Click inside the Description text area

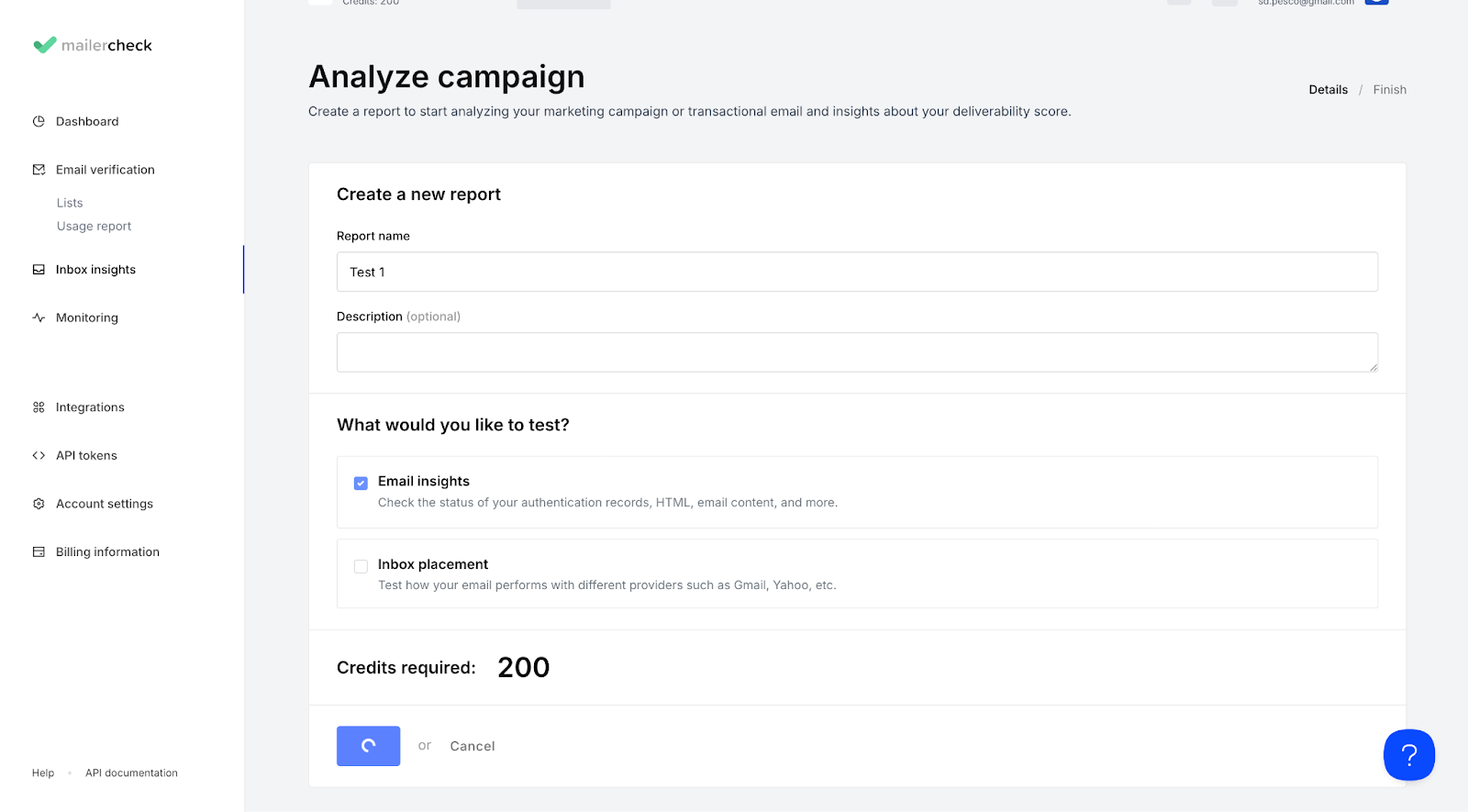[857, 352]
